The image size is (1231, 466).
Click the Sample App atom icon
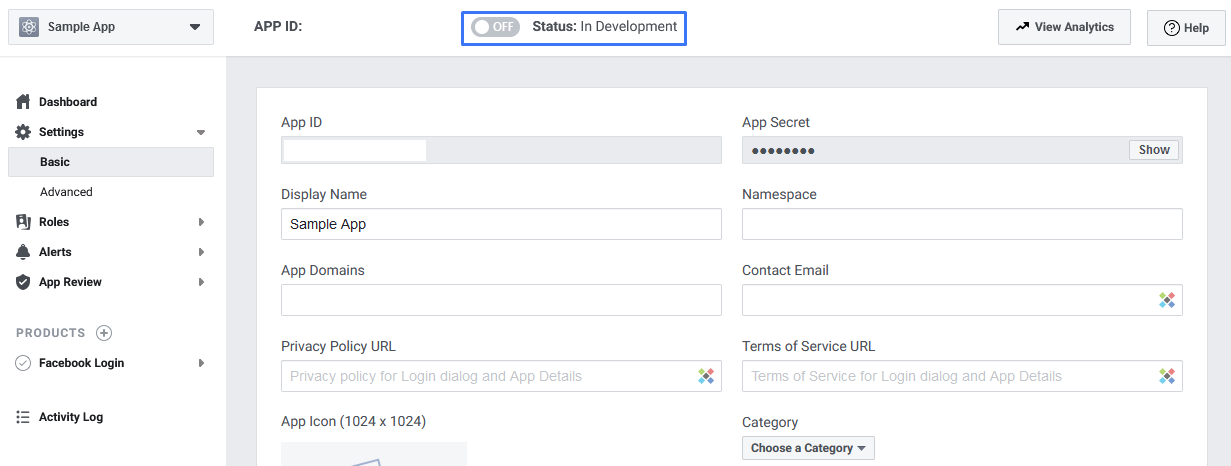pyautogui.click(x=29, y=27)
